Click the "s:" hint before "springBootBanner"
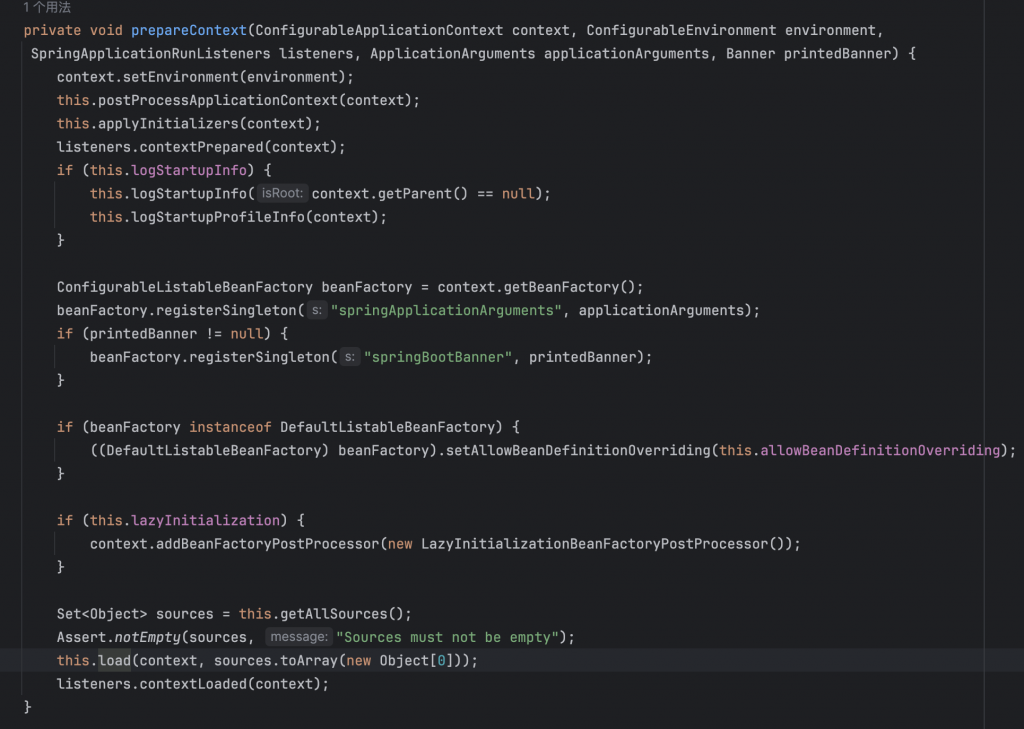 349,357
